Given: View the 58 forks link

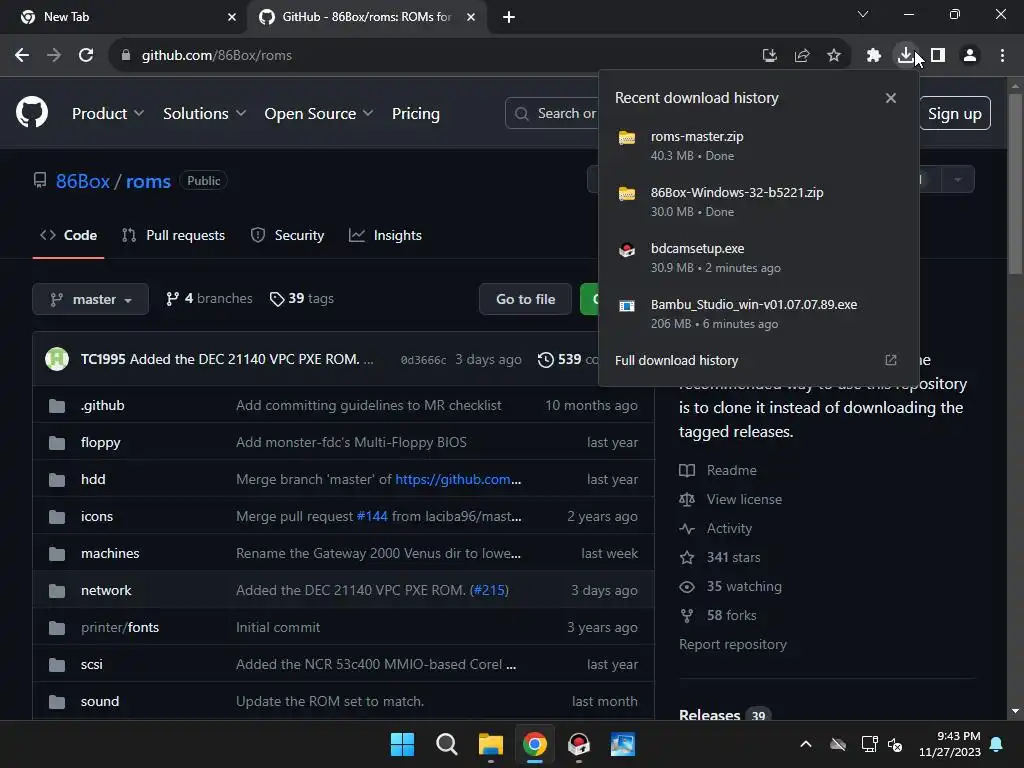Looking at the screenshot, I should pos(718,615).
